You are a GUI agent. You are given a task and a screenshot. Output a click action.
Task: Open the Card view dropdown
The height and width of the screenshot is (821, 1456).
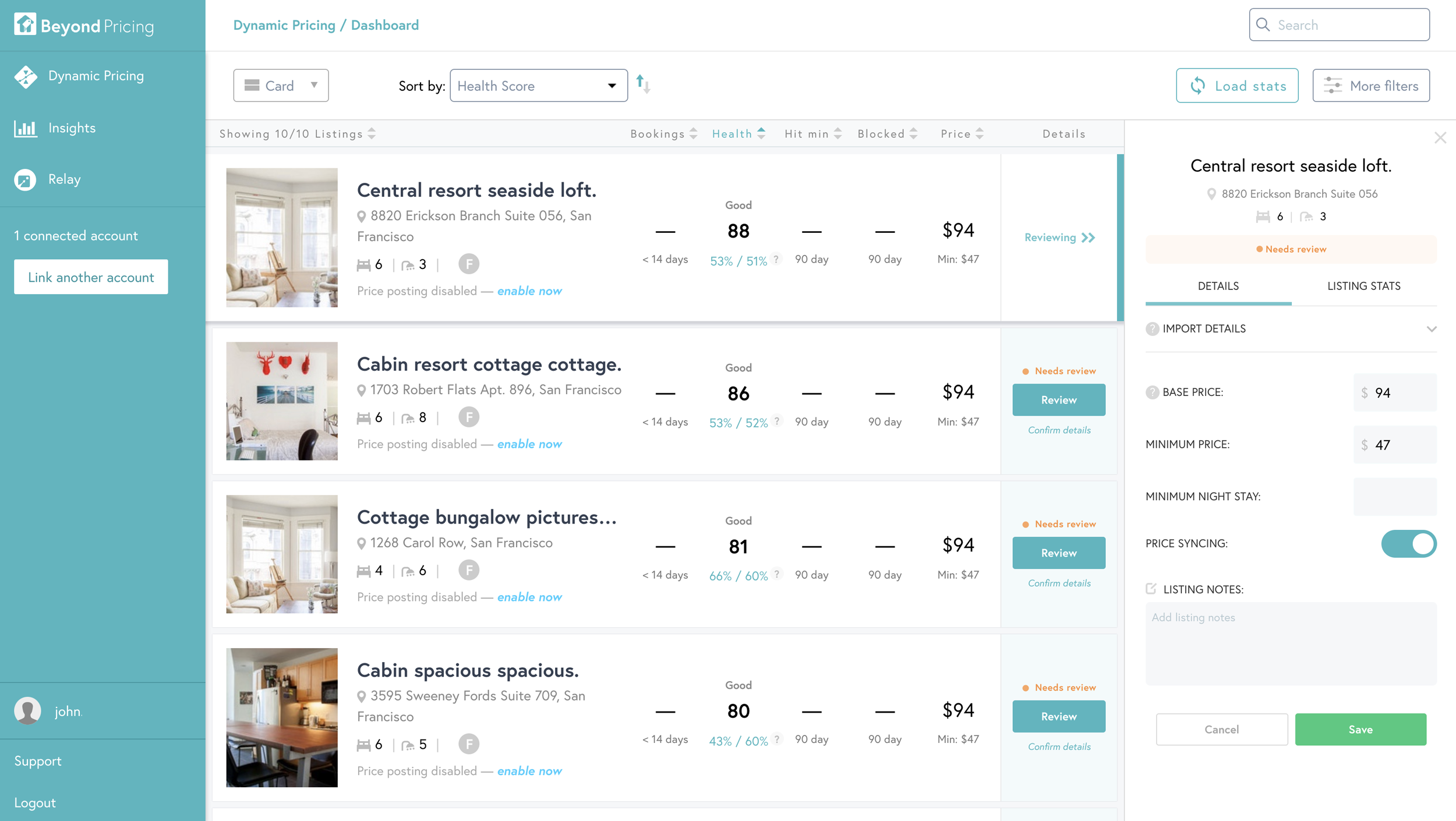click(281, 86)
